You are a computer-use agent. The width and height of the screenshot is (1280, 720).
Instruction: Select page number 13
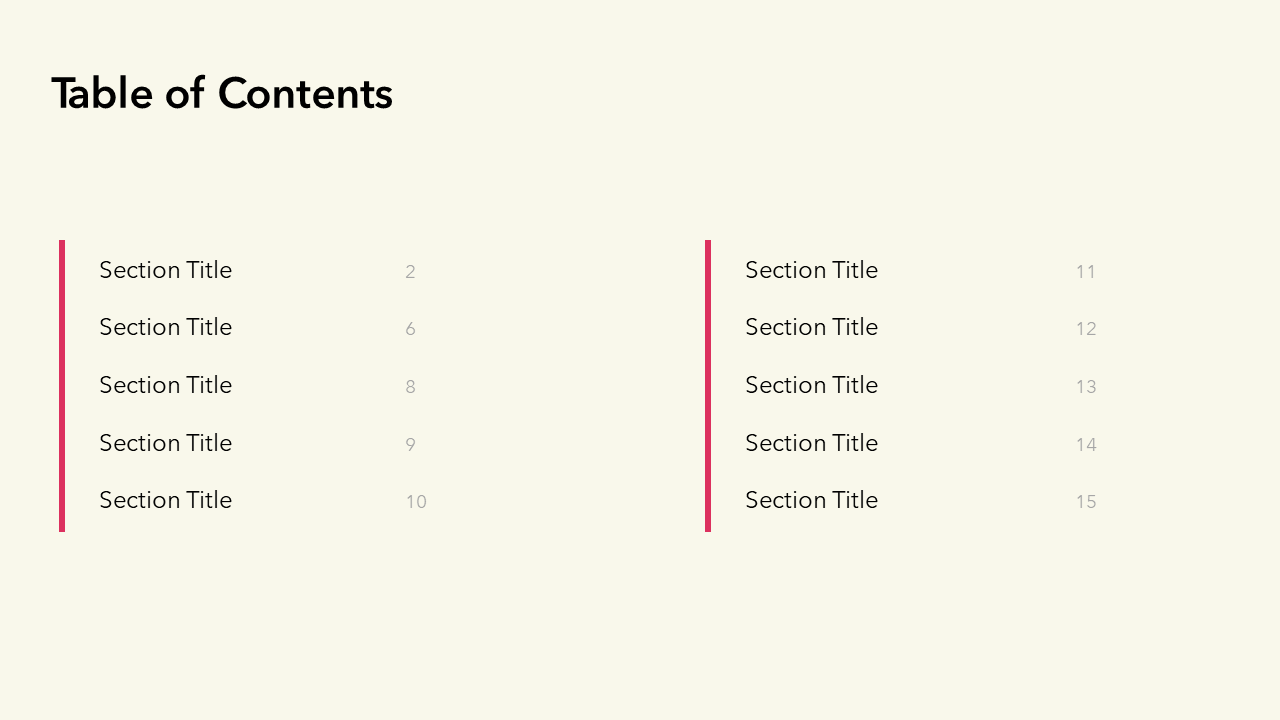point(1086,387)
